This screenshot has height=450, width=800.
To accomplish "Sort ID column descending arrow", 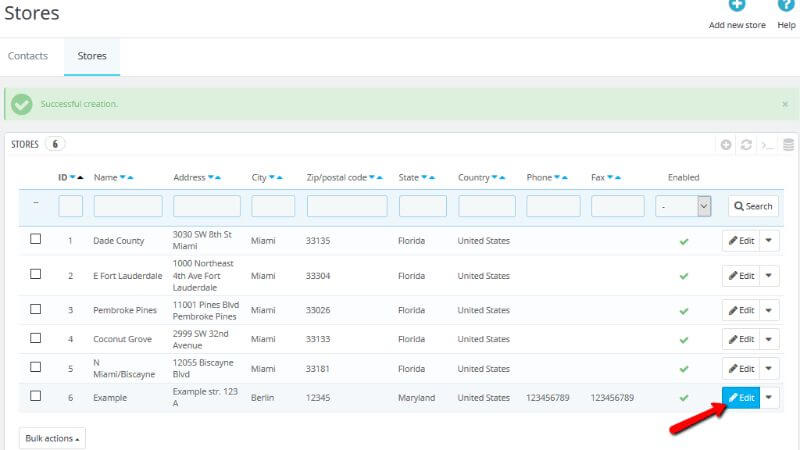I will (72, 178).
